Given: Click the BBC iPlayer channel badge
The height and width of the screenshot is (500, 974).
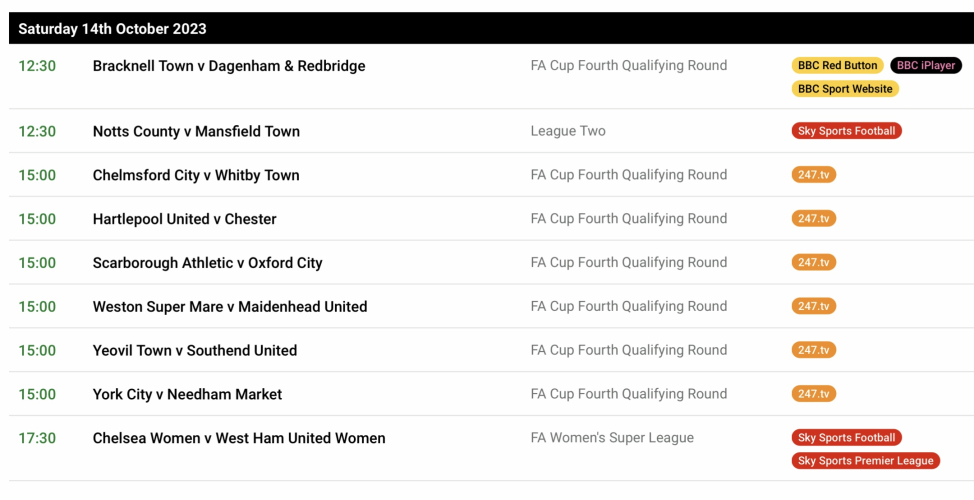Looking at the screenshot, I should [x=925, y=66].
